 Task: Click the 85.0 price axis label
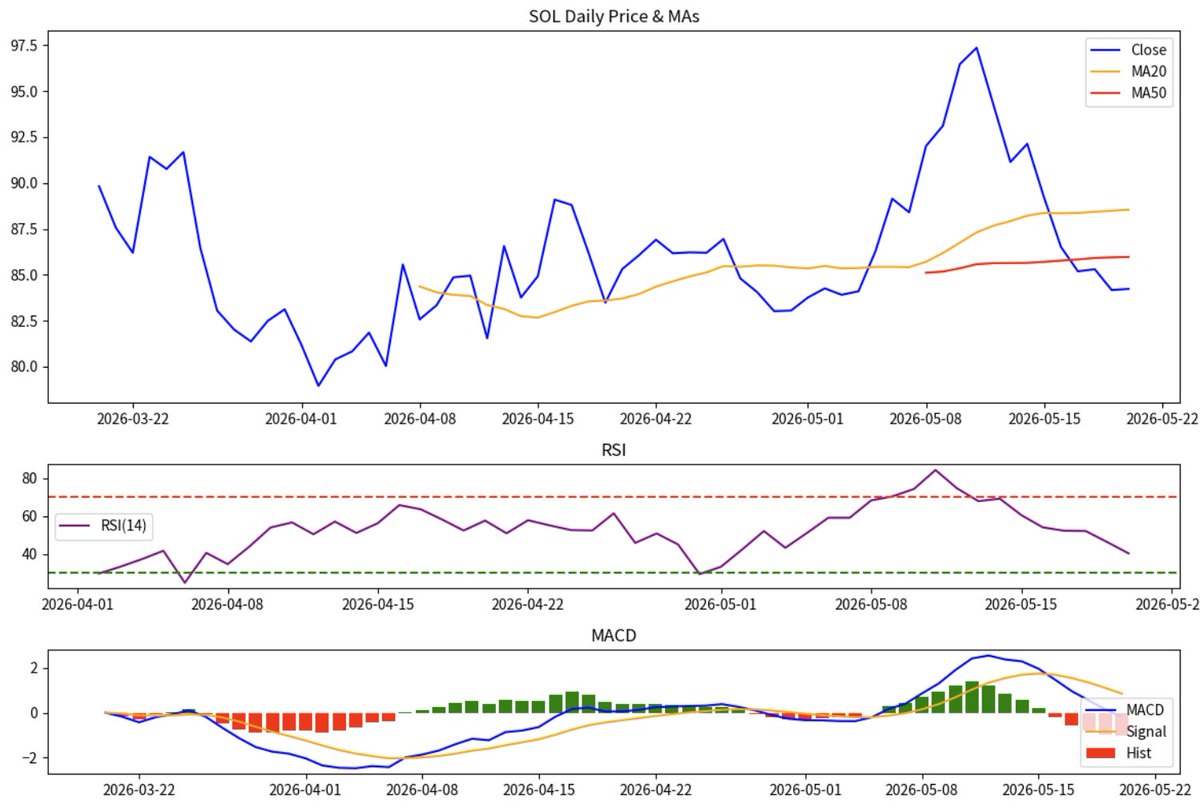[x=25, y=276]
